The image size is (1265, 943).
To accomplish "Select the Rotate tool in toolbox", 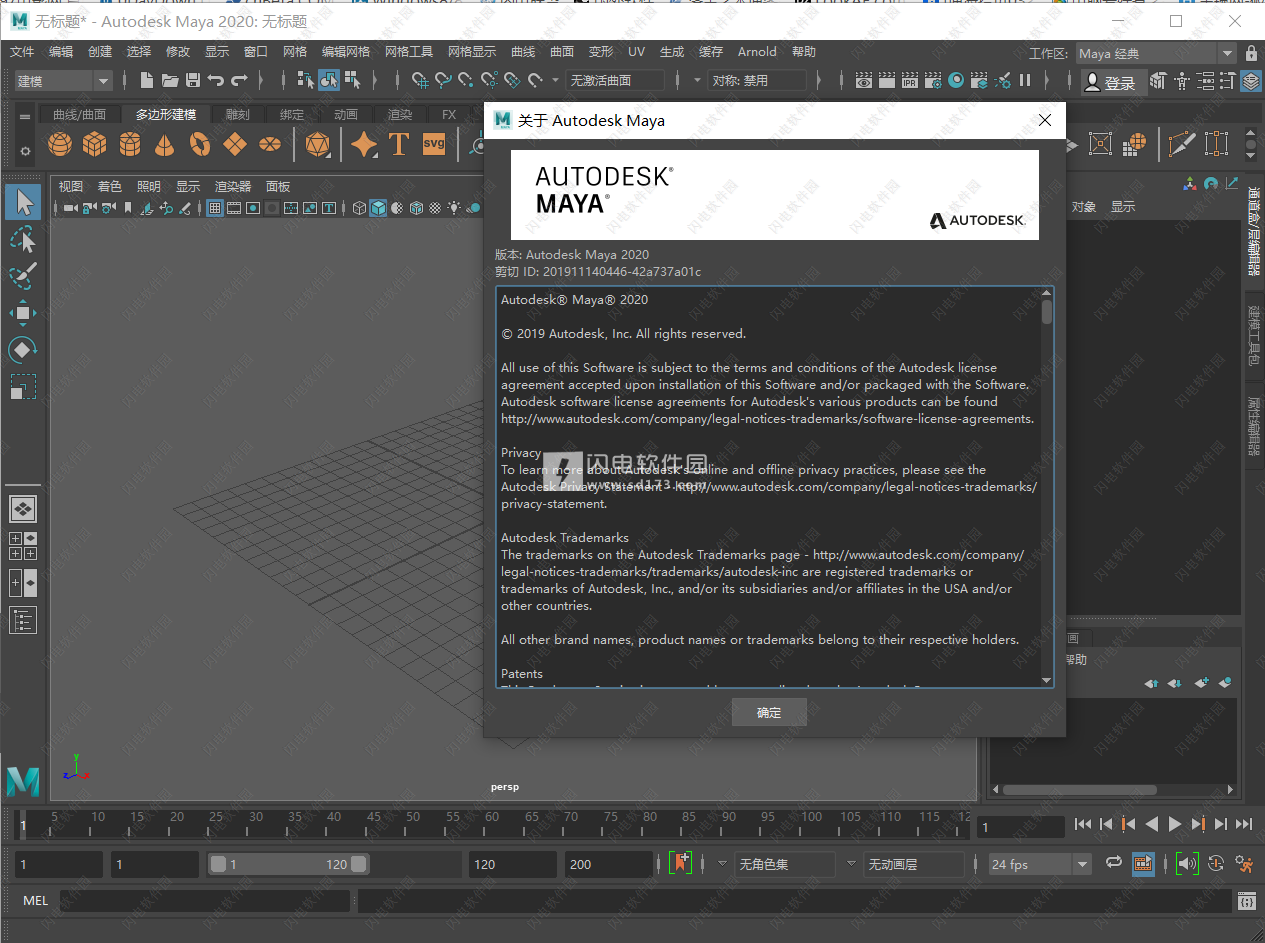I will 23,350.
